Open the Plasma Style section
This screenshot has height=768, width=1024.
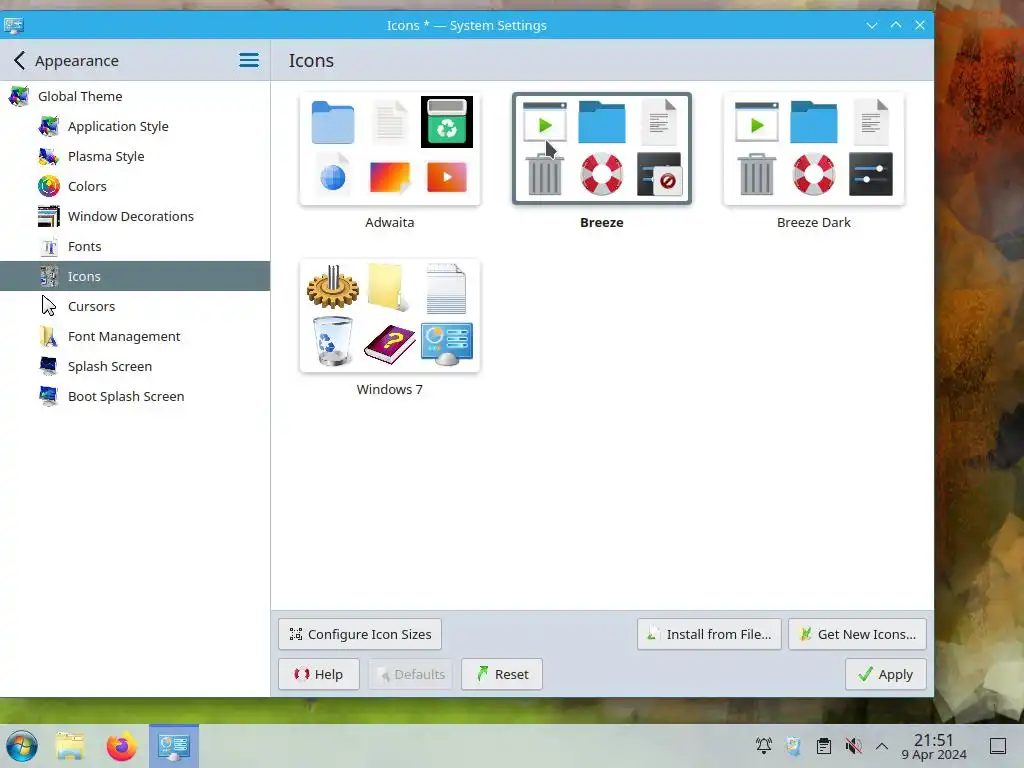pos(135,156)
